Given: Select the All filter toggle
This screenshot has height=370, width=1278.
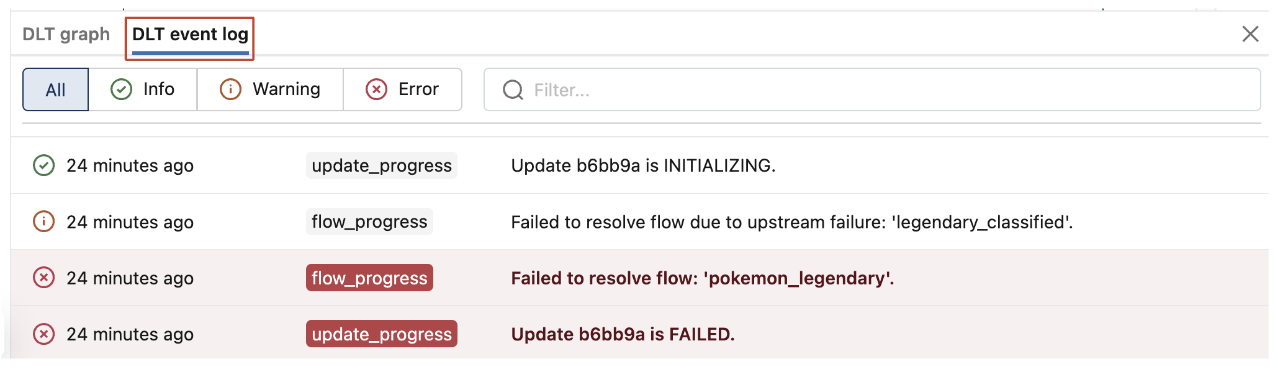Looking at the screenshot, I should pos(56,89).
